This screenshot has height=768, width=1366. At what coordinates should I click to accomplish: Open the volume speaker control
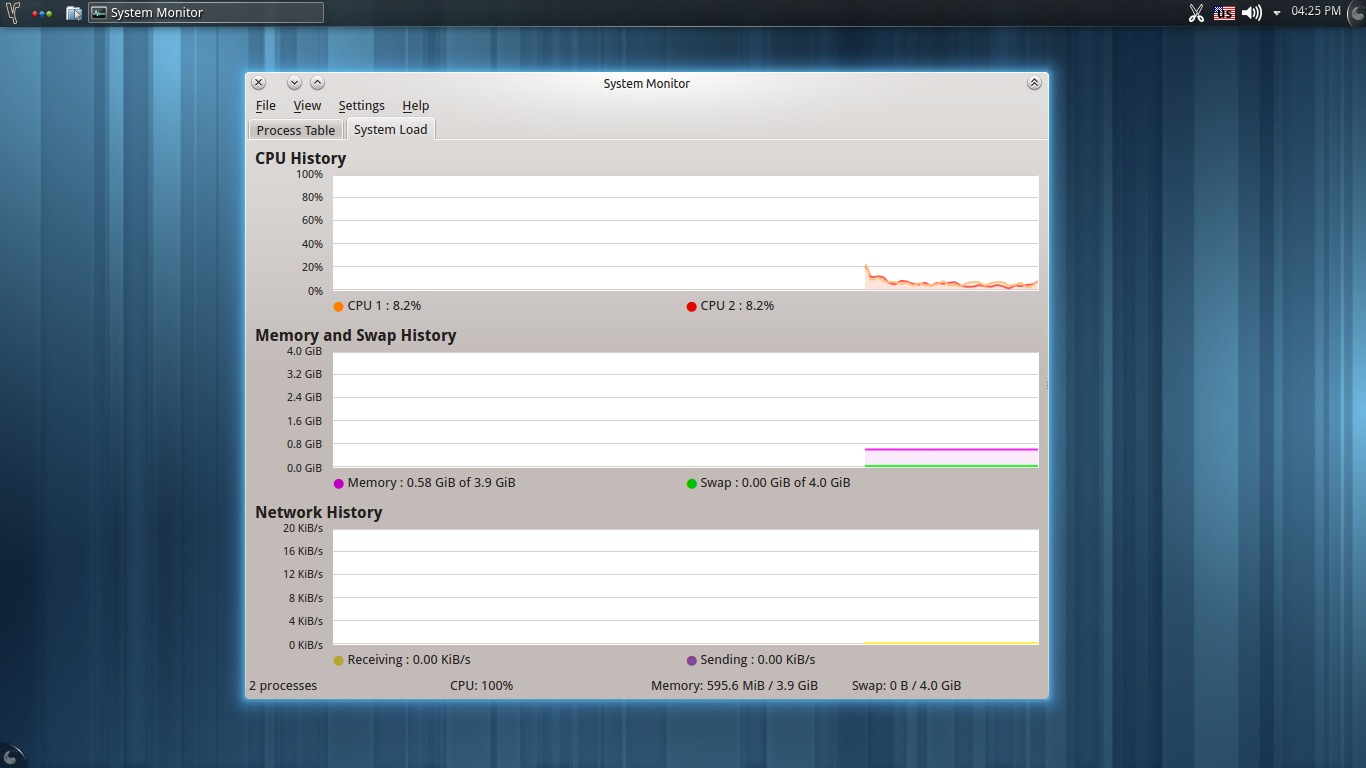(x=1251, y=13)
